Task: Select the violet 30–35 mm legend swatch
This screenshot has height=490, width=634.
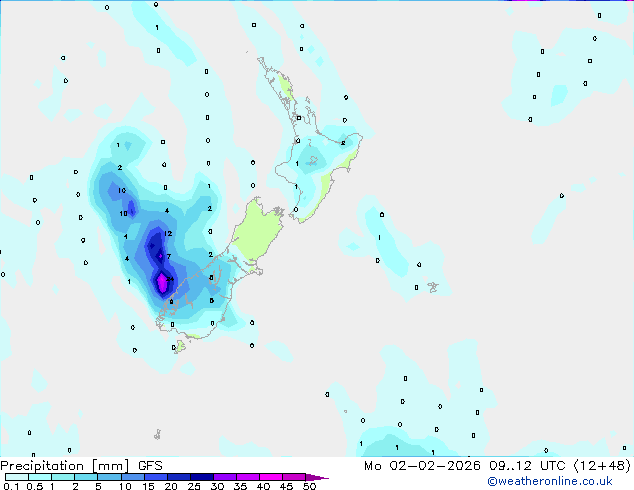Action: (x=225, y=477)
